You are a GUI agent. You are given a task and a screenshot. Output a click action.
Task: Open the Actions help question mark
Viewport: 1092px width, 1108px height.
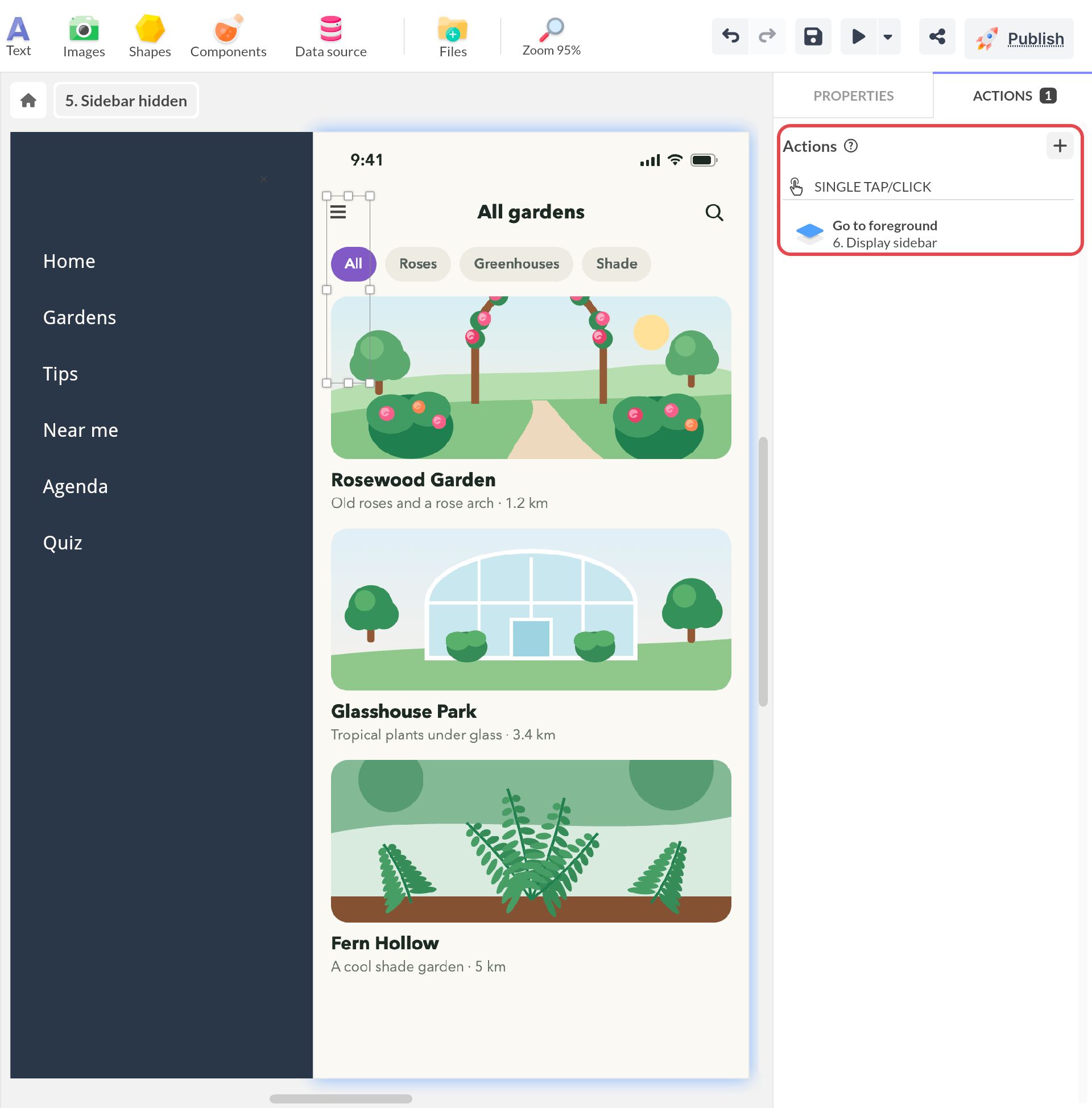click(x=850, y=146)
